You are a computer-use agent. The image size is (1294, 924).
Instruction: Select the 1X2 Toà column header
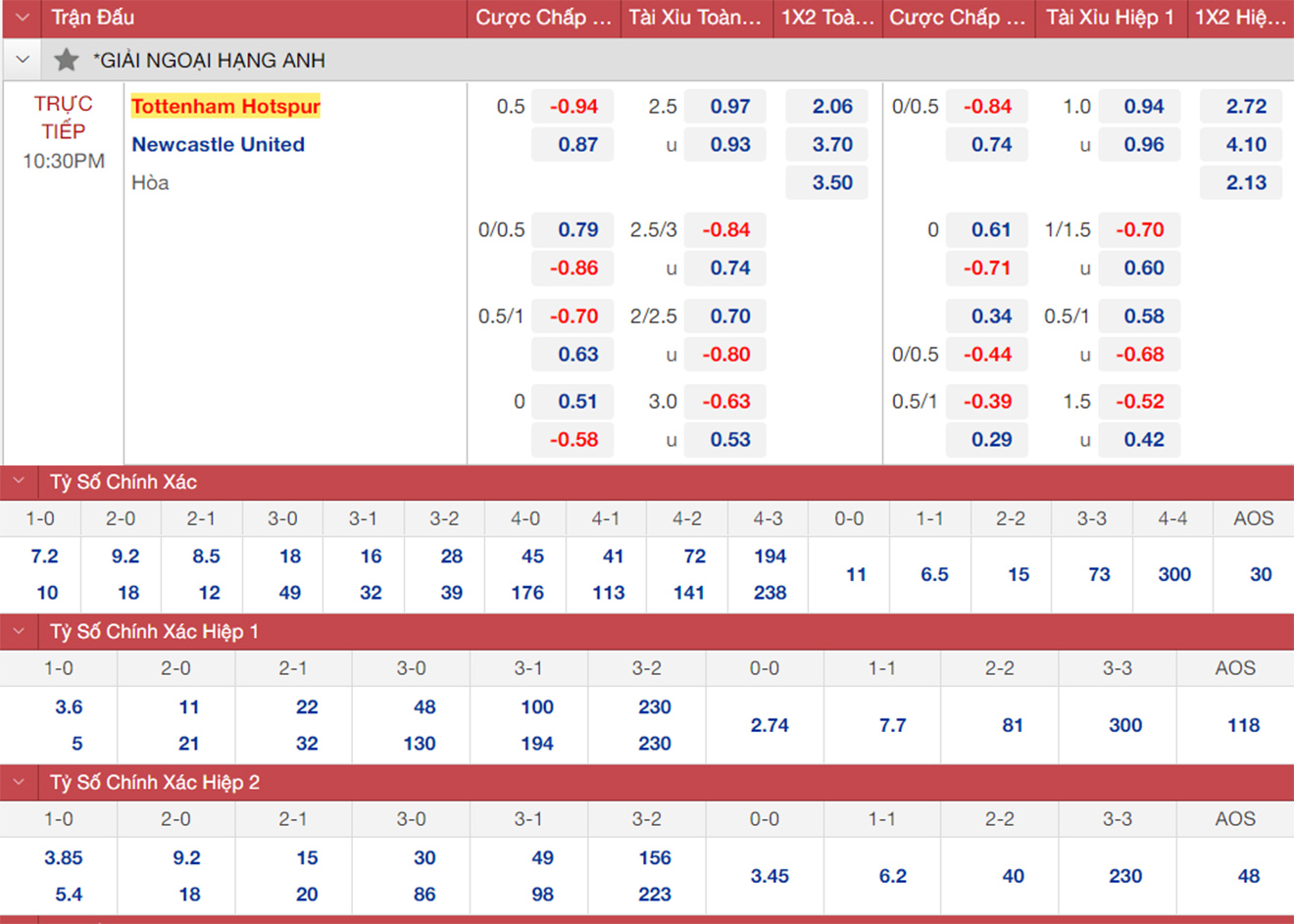pyautogui.click(x=827, y=18)
